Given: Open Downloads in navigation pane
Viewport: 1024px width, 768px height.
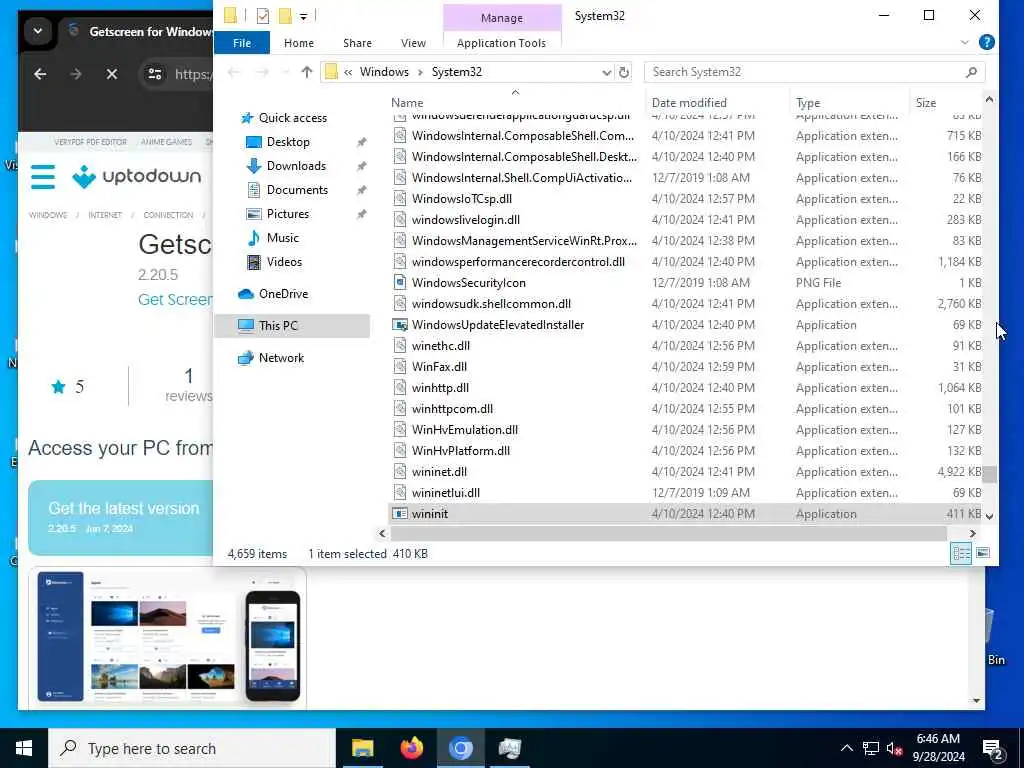Looking at the screenshot, I should point(296,166).
